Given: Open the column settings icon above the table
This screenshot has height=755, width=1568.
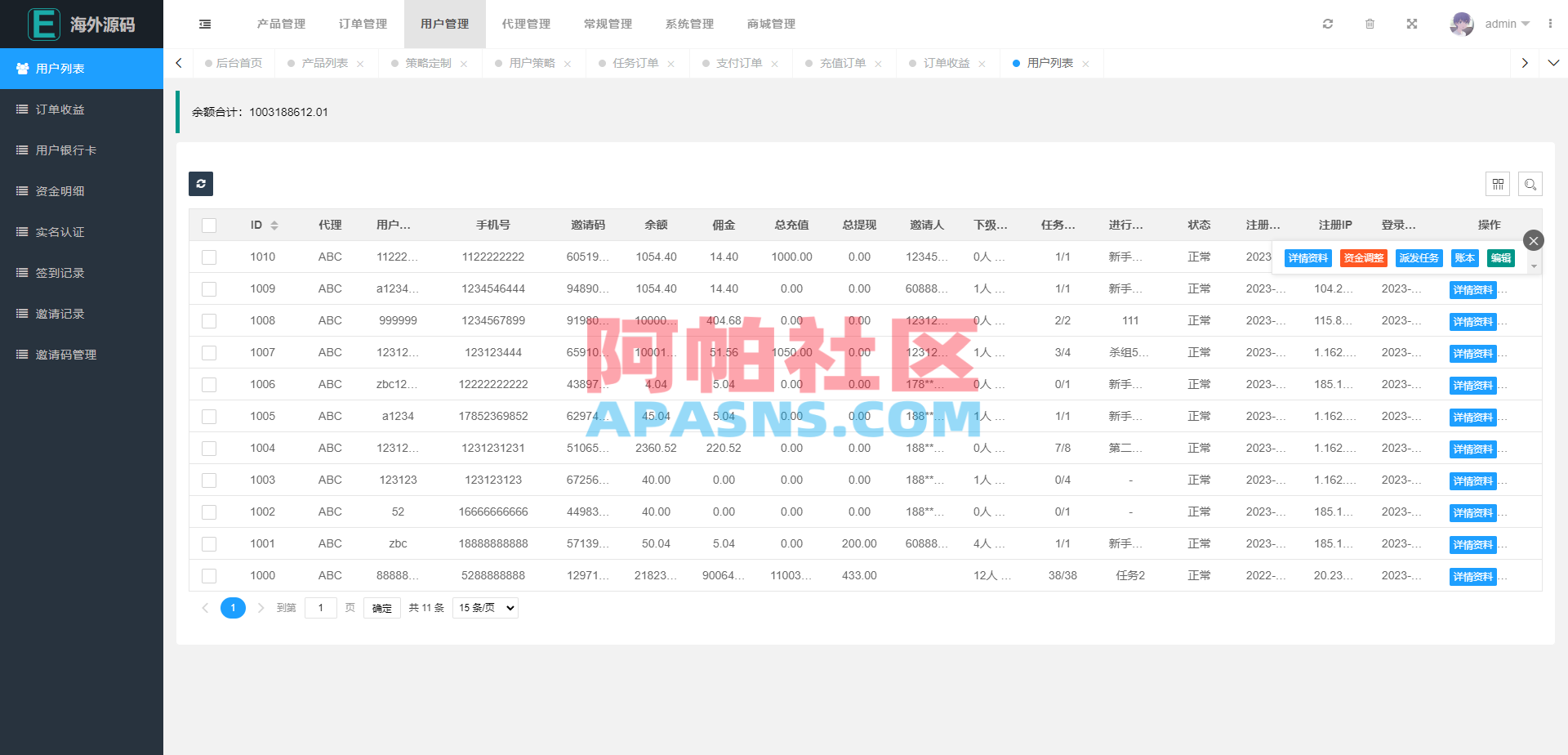Looking at the screenshot, I should [1498, 184].
